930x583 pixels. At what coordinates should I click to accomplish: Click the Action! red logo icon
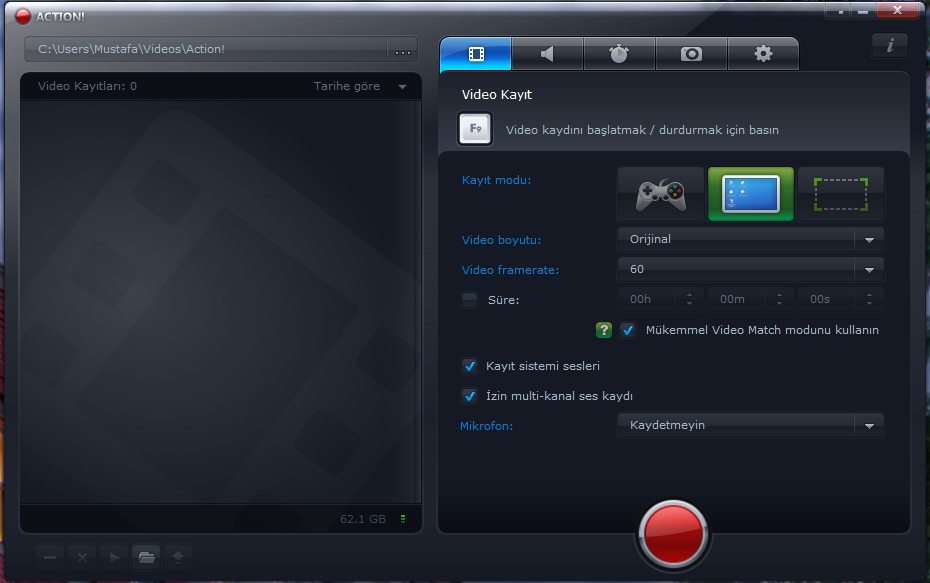point(23,16)
